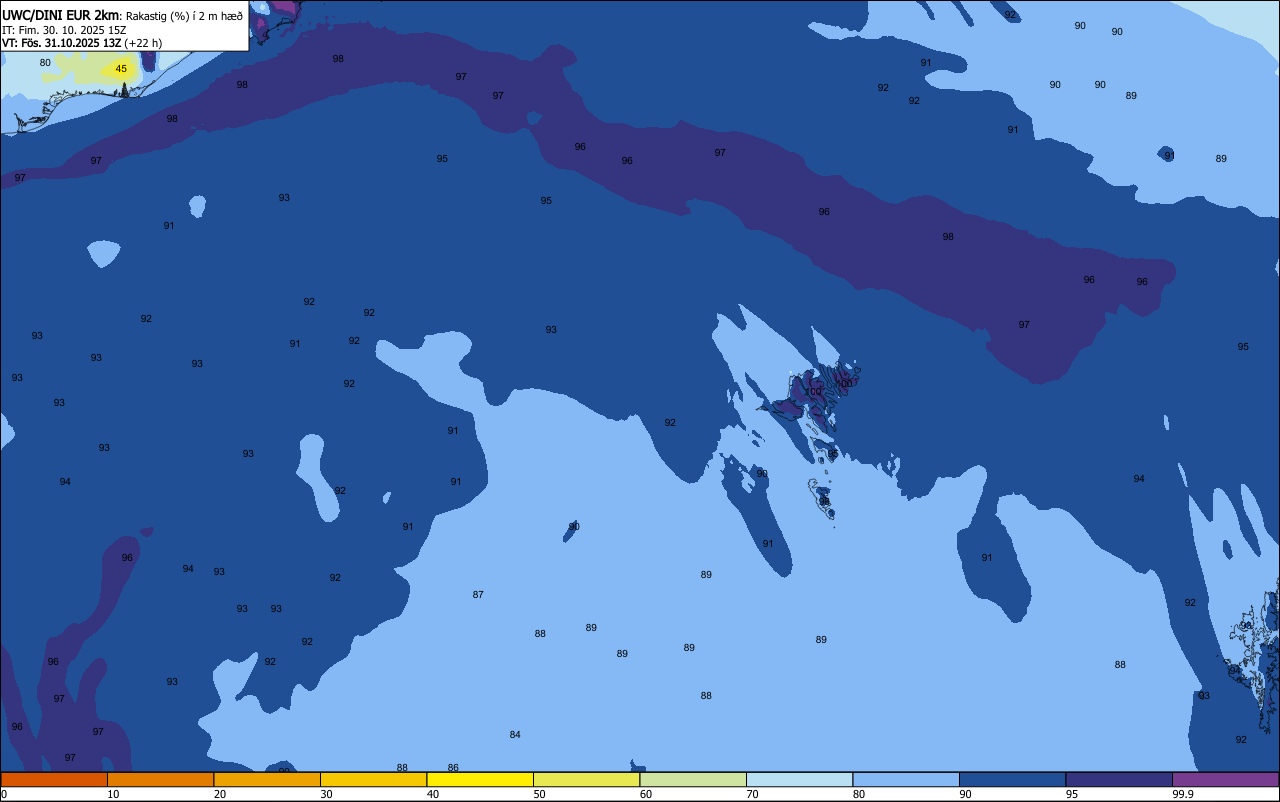Image resolution: width=1280 pixels, height=802 pixels.
Task: Click the '99.9' legend scale label
Action: 1184,794
